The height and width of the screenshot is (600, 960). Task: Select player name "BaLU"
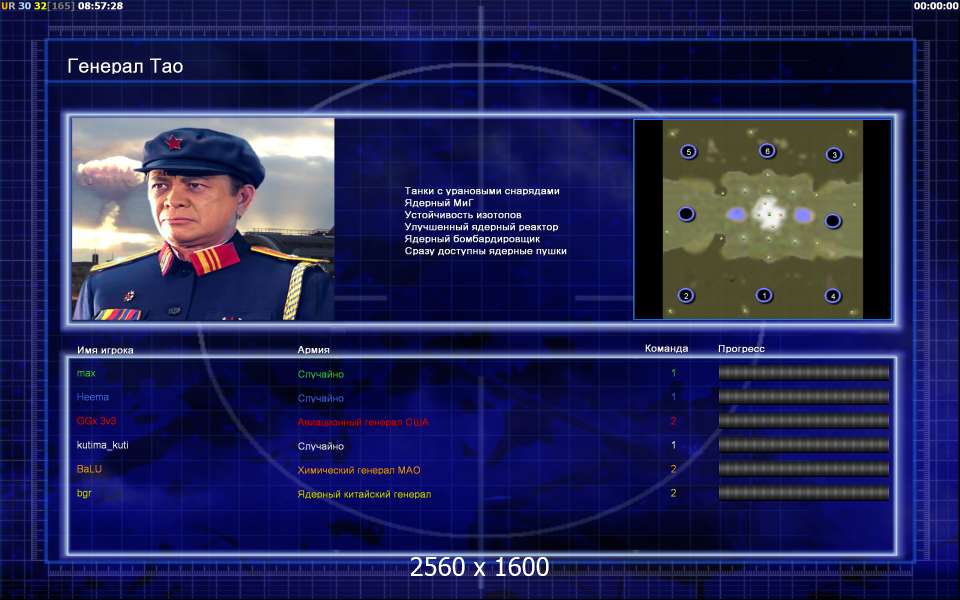click(89, 469)
